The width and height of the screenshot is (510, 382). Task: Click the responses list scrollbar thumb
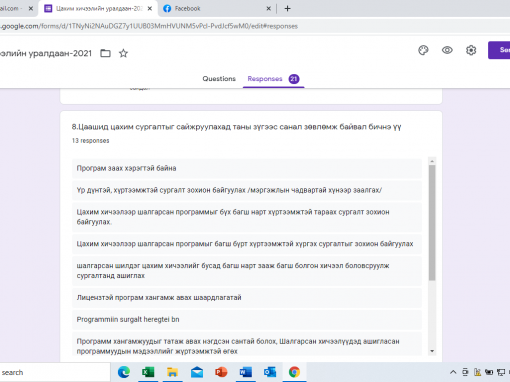coord(432,223)
